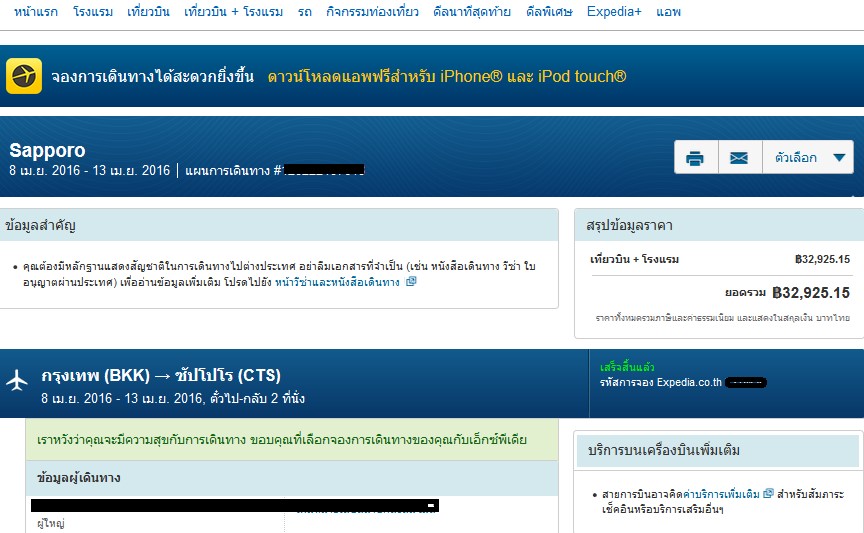Click the arrow next to ตัวเลือก
Viewport: 864px width, 533px height.
tap(839, 158)
